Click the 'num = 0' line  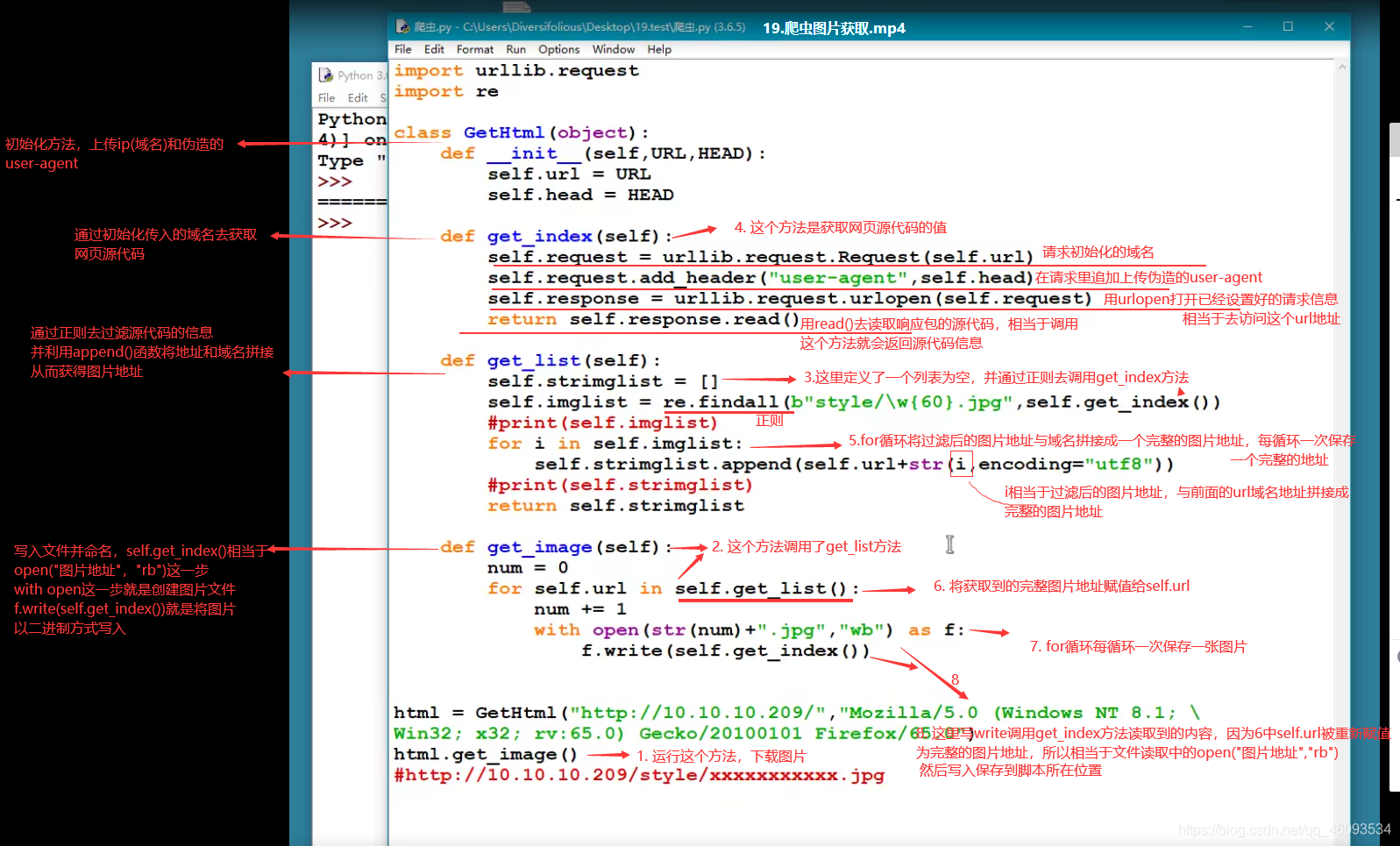point(528,568)
